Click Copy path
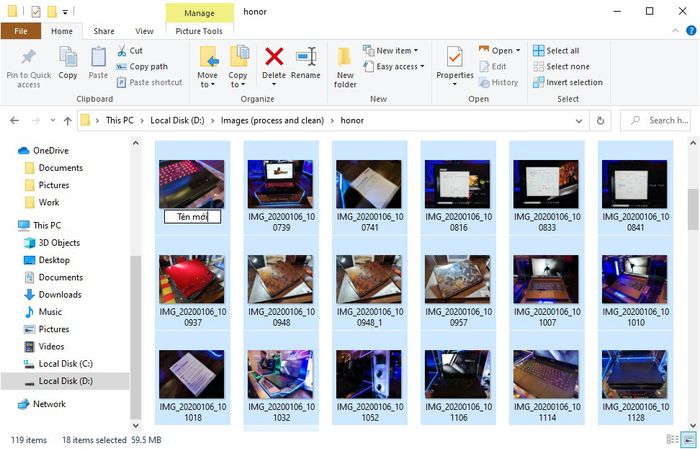The image size is (700, 449). pyautogui.click(x=142, y=67)
